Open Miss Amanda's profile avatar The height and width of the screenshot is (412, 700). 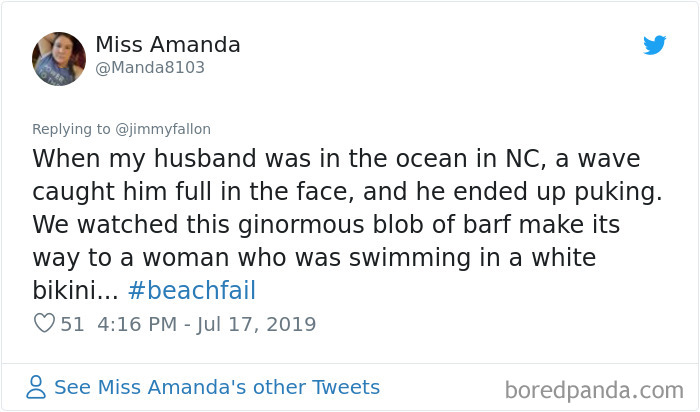click(59, 59)
